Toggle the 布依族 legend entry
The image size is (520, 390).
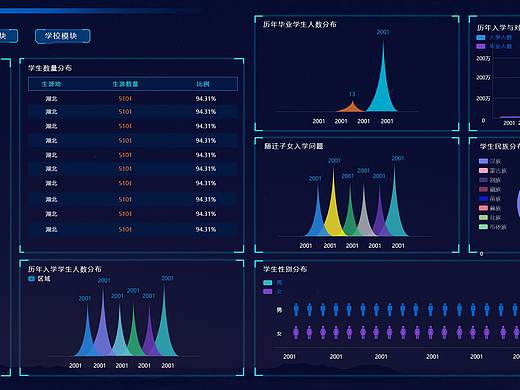(492, 227)
